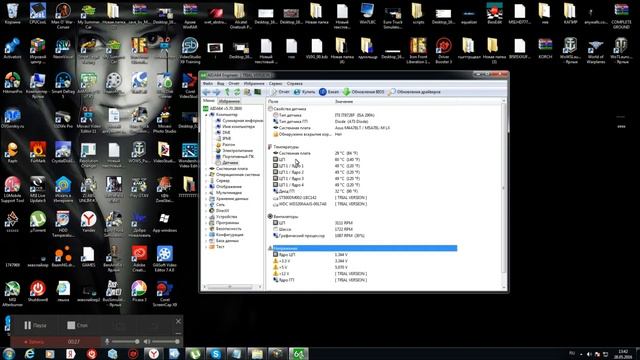640x360 pixels.
Task: Open the Отчёт report wizard toolbar button
Action: click(280, 92)
